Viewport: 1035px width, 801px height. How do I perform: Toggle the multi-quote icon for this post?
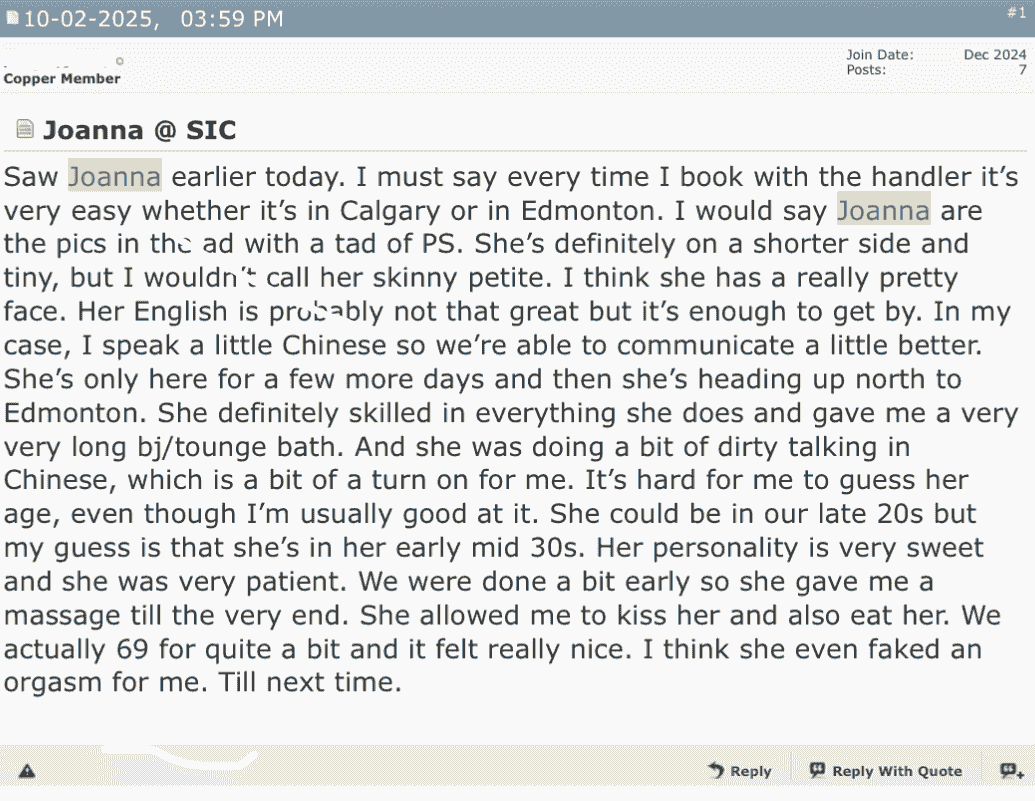pos(1012,771)
